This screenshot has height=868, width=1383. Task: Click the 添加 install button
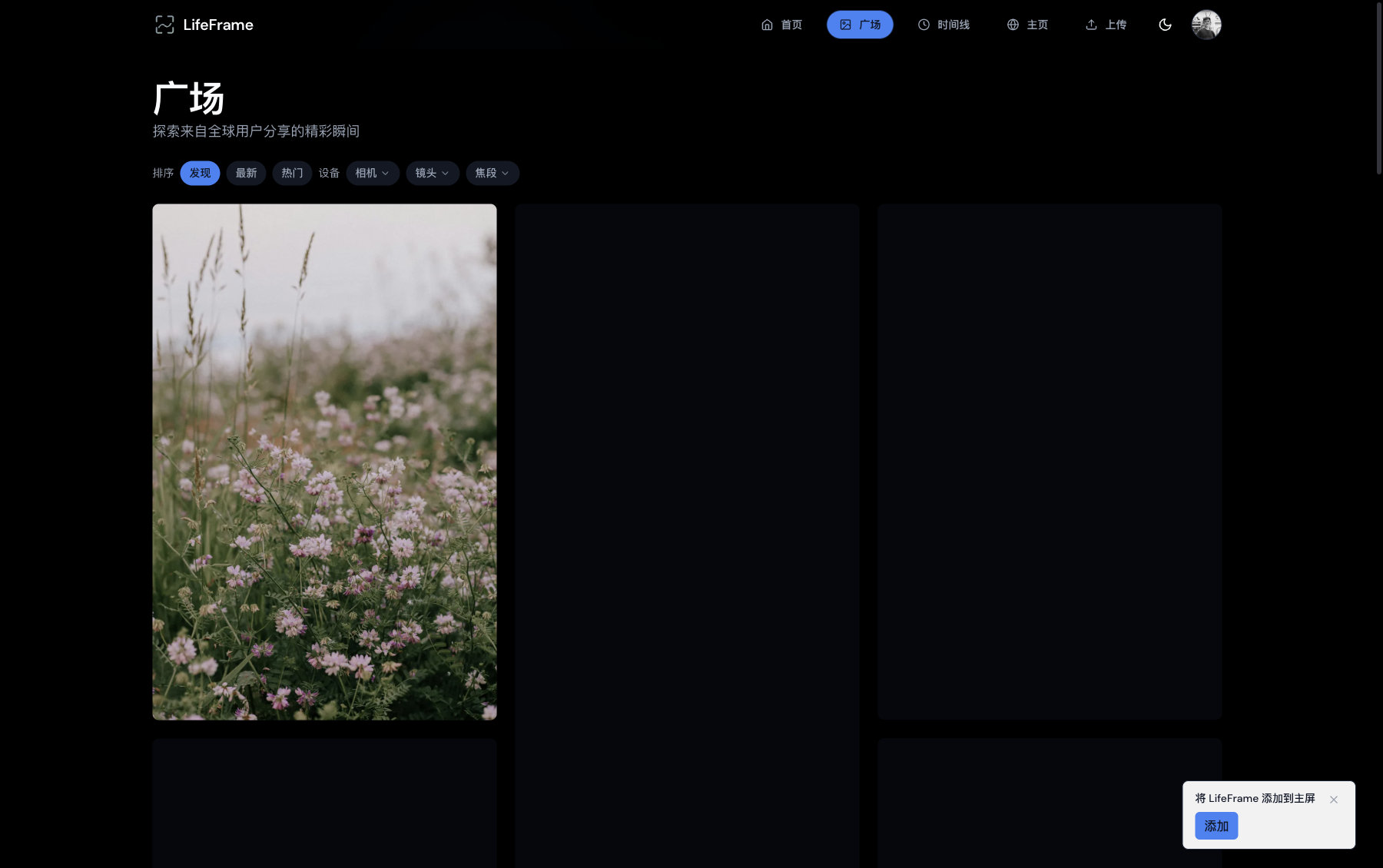1216,826
